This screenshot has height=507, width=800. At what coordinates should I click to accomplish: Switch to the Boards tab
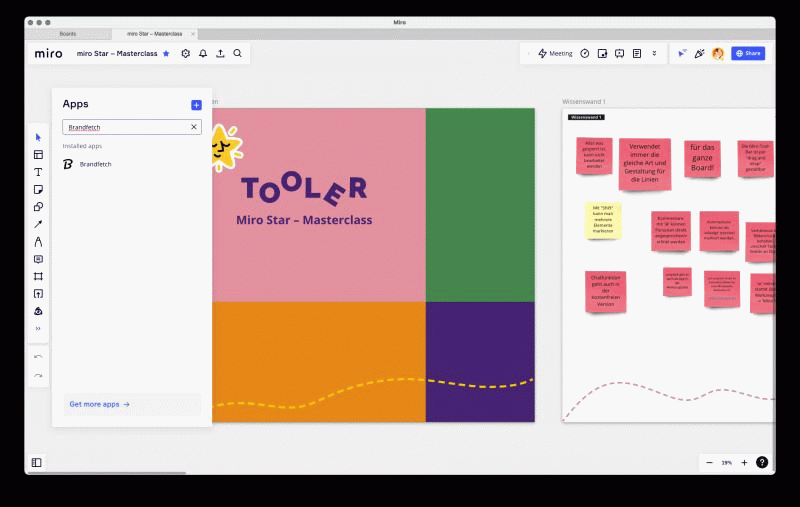pyautogui.click(x=68, y=34)
